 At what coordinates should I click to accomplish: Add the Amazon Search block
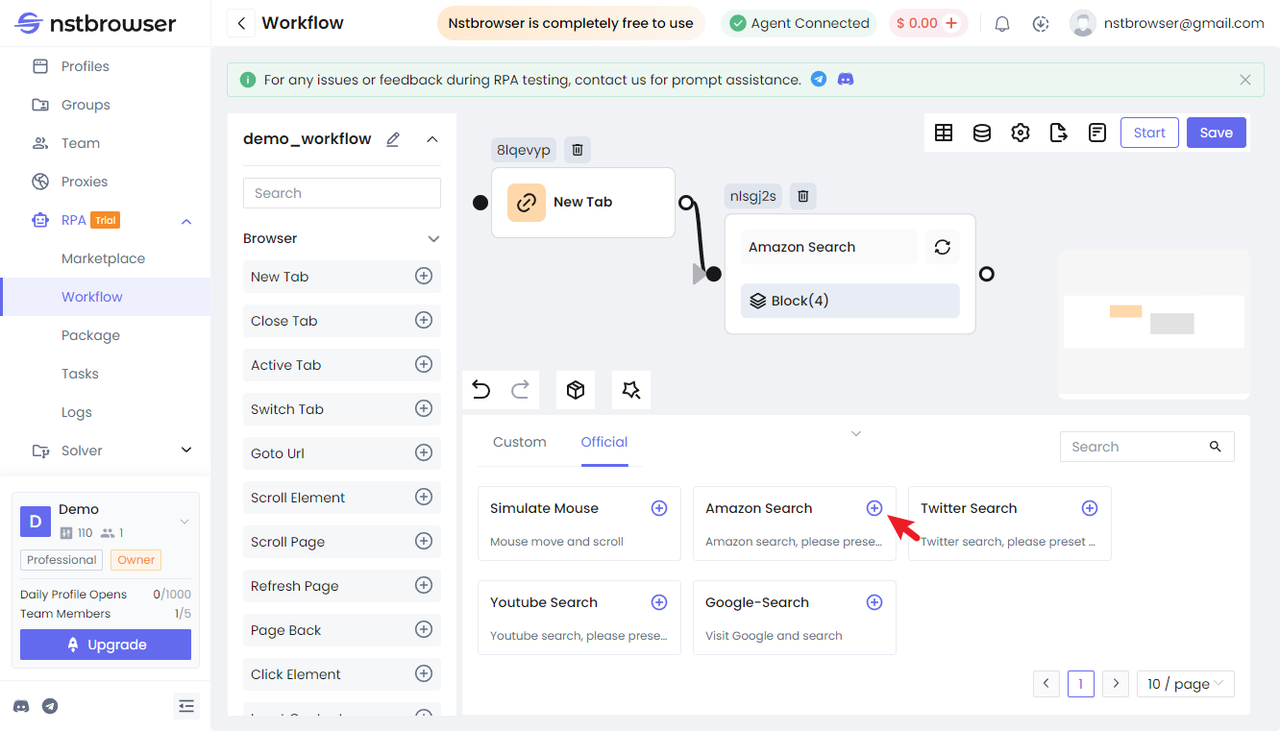pos(874,508)
